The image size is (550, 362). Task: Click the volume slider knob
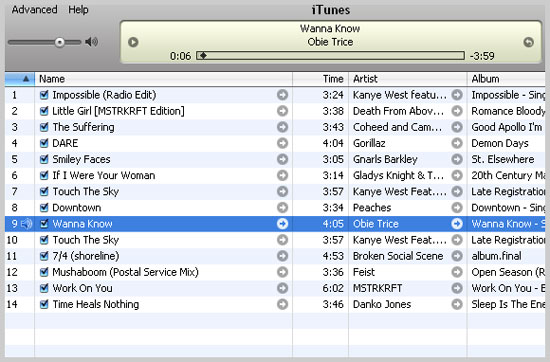(60, 42)
